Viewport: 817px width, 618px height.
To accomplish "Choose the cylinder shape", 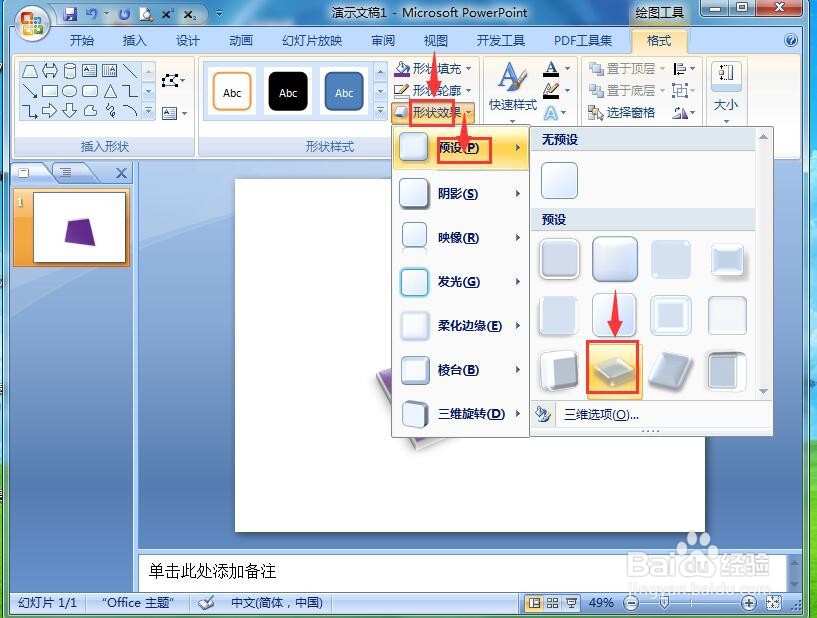I will (x=69, y=70).
